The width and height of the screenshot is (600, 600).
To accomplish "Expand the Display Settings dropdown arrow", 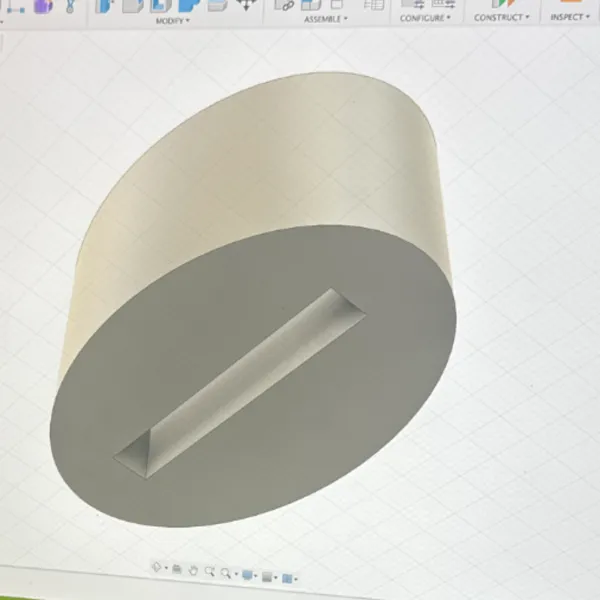I will pyautogui.click(x=256, y=576).
